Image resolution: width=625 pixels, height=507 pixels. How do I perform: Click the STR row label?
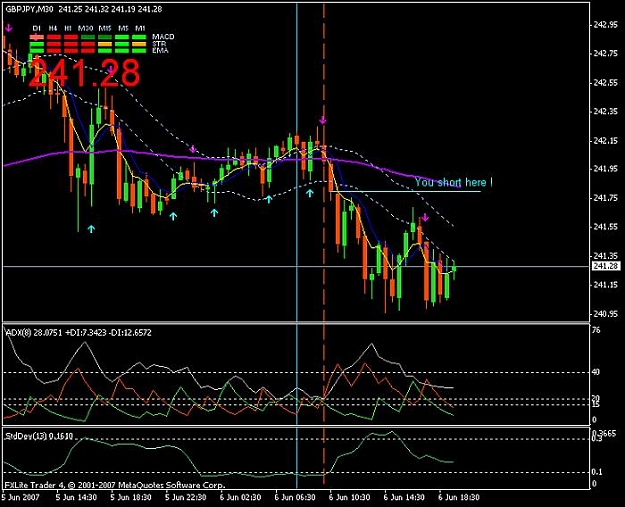159,44
